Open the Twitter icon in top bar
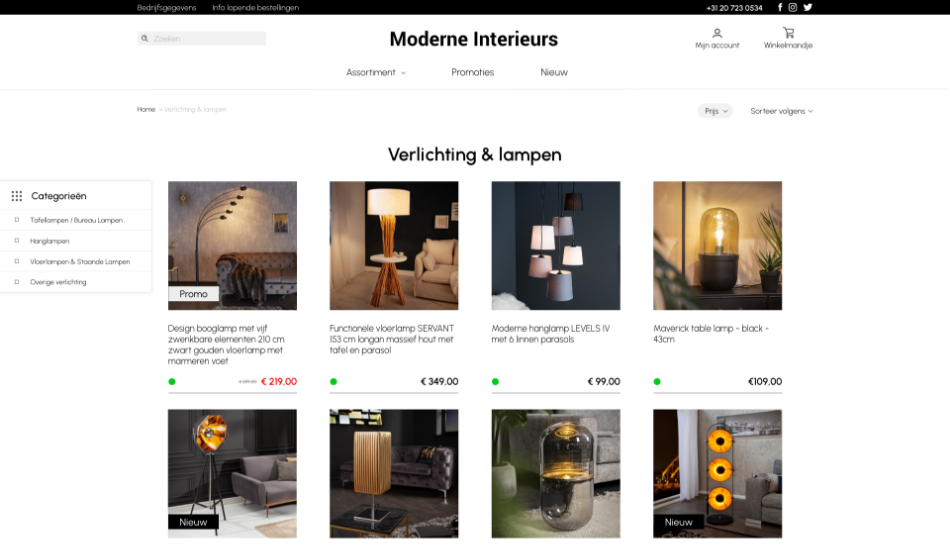Image resolution: width=950 pixels, height=547 pixels. point(808,7)
